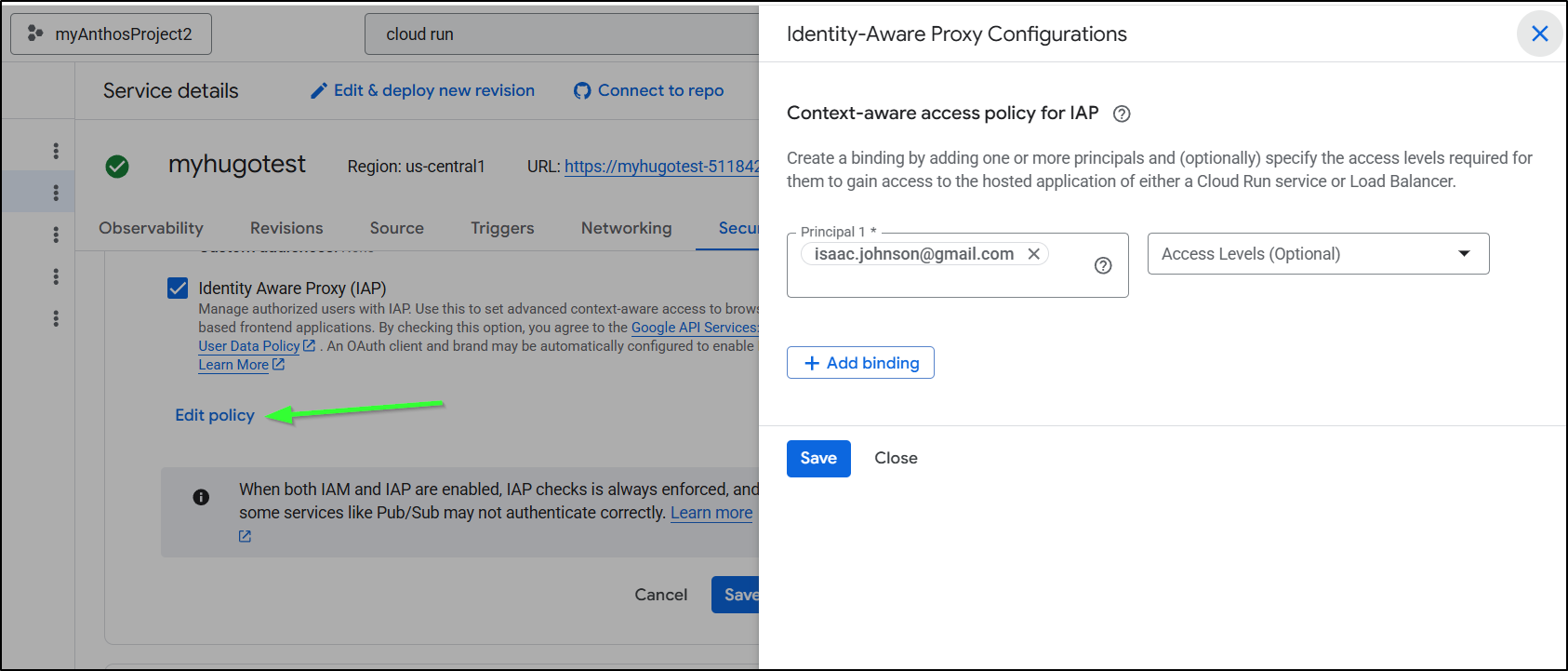Click the green service status checkmark icon
This screenshot has width=1568, height=671.
[x=117, y=167]
